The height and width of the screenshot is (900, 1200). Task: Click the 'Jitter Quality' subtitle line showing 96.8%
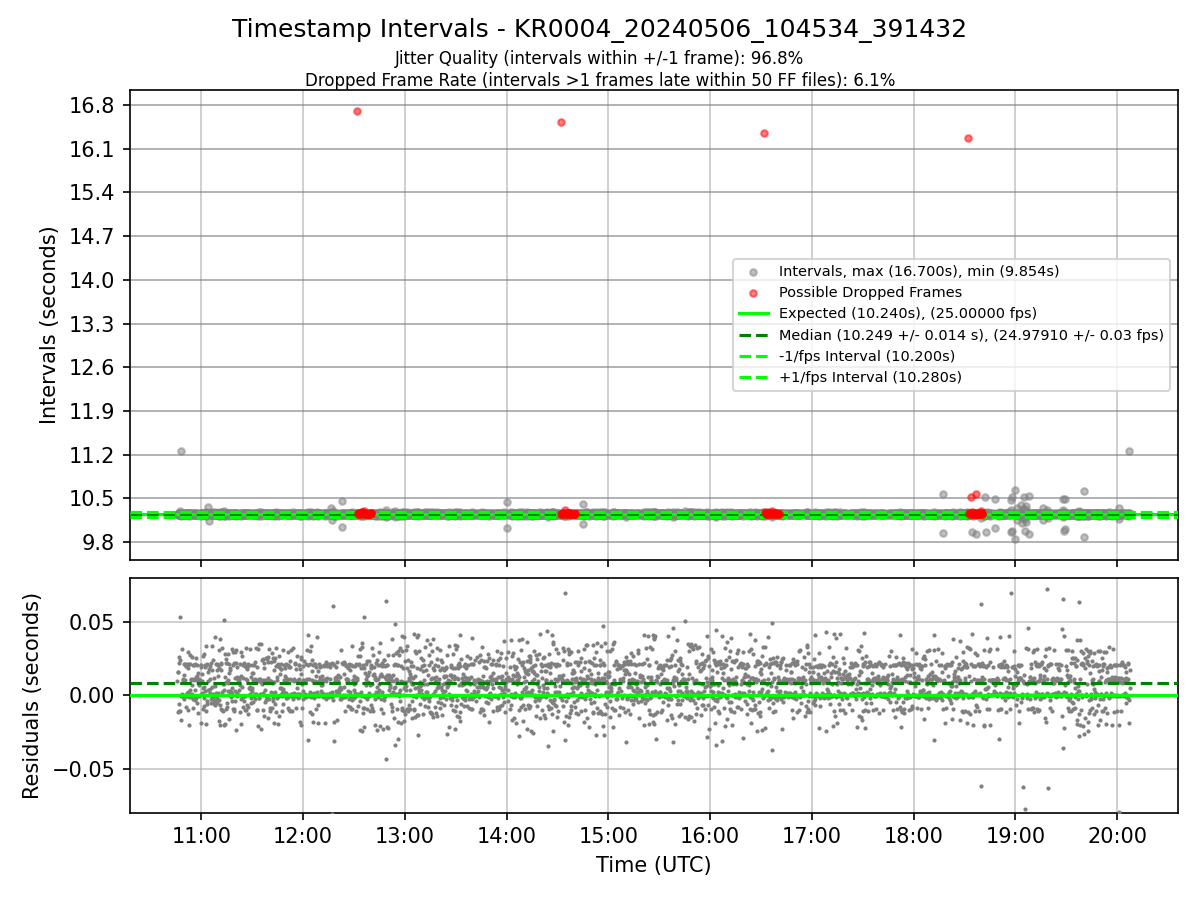599,58
